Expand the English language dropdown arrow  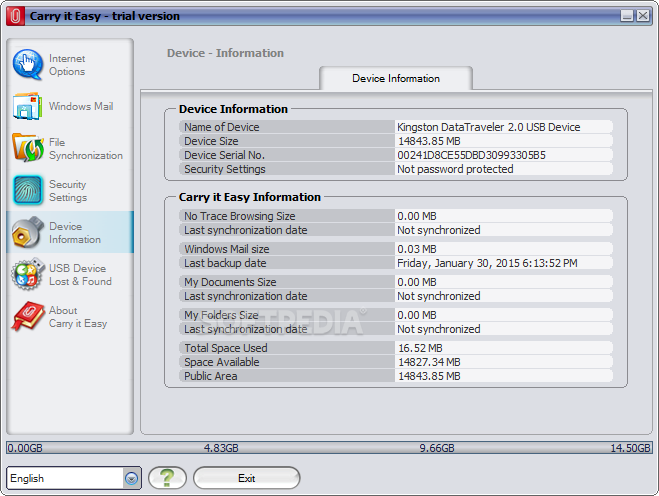[132, 478]
